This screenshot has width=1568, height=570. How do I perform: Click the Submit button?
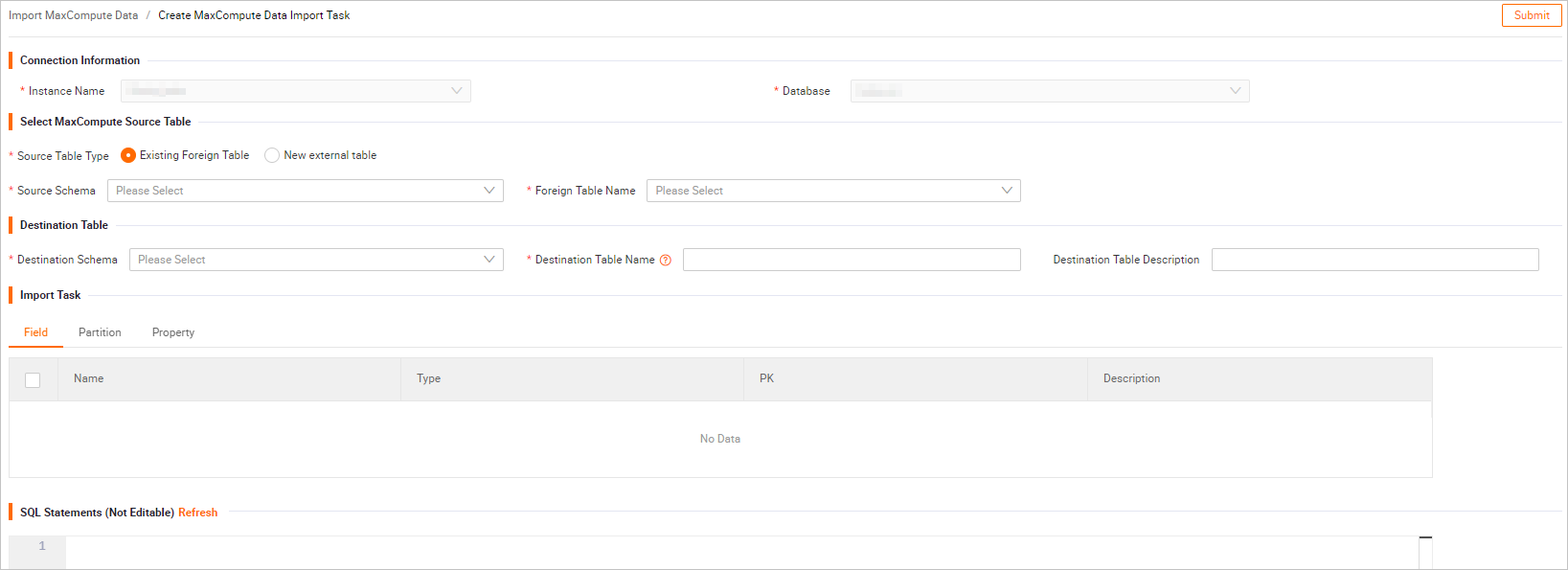(1532, 15)
